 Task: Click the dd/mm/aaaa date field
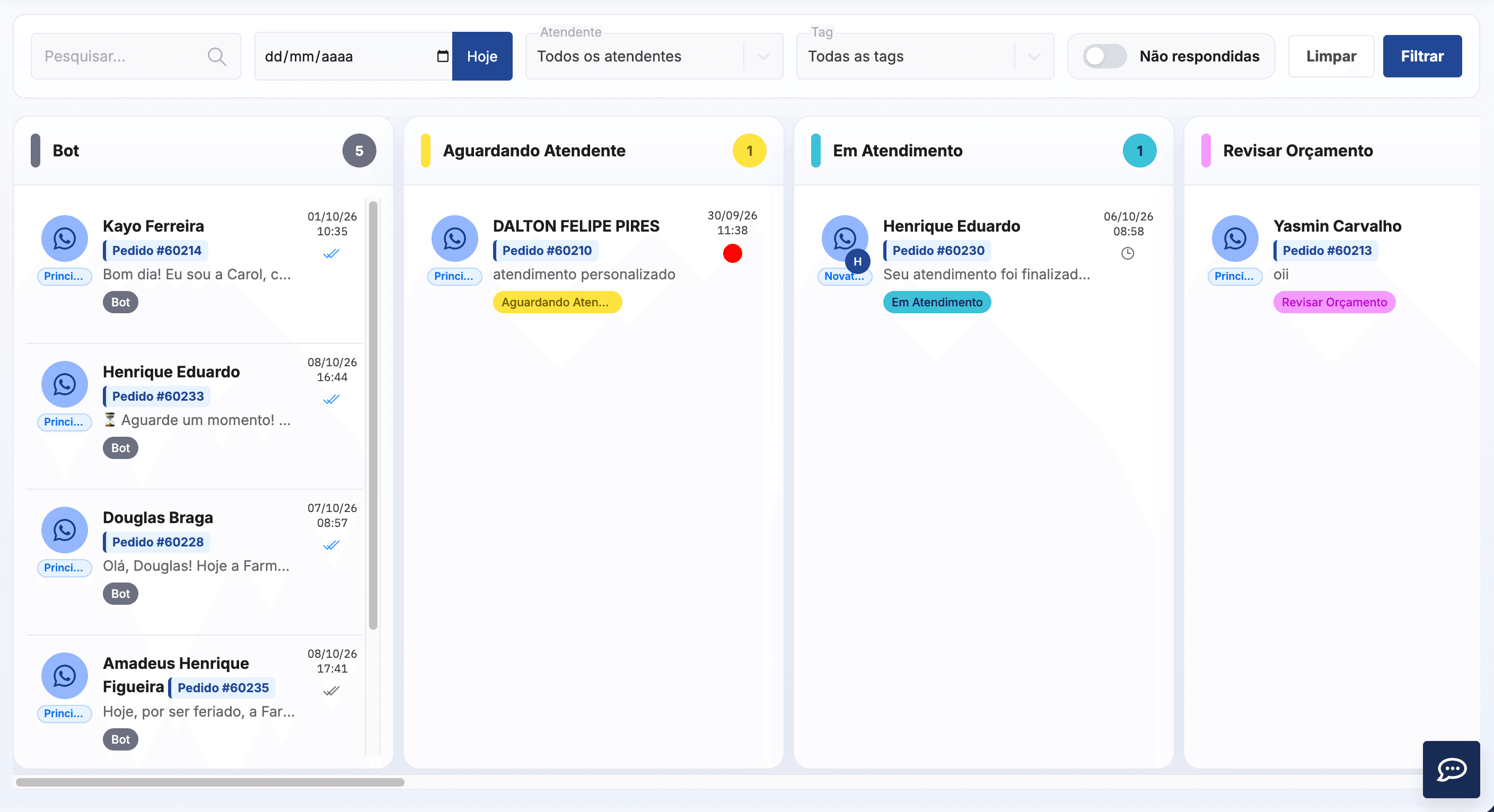point(354,56)
